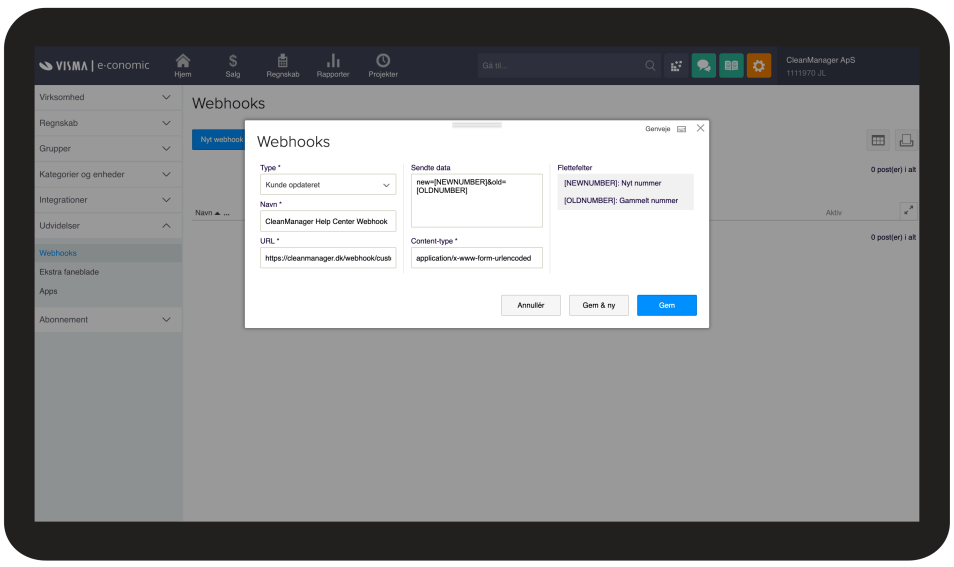The image size is (954, 567).
Task: Select Apps in the sidebar
Action: pyautogui.click(x=48, y=291)
